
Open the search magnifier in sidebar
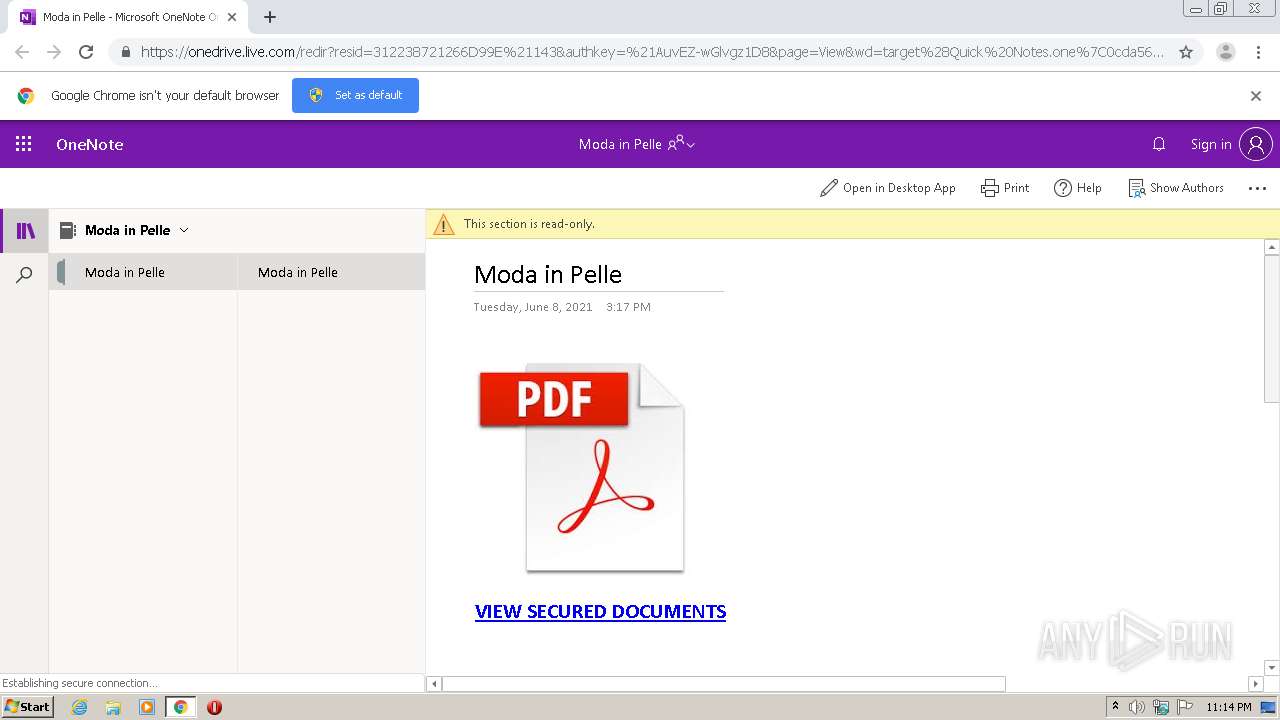(25, 275)
